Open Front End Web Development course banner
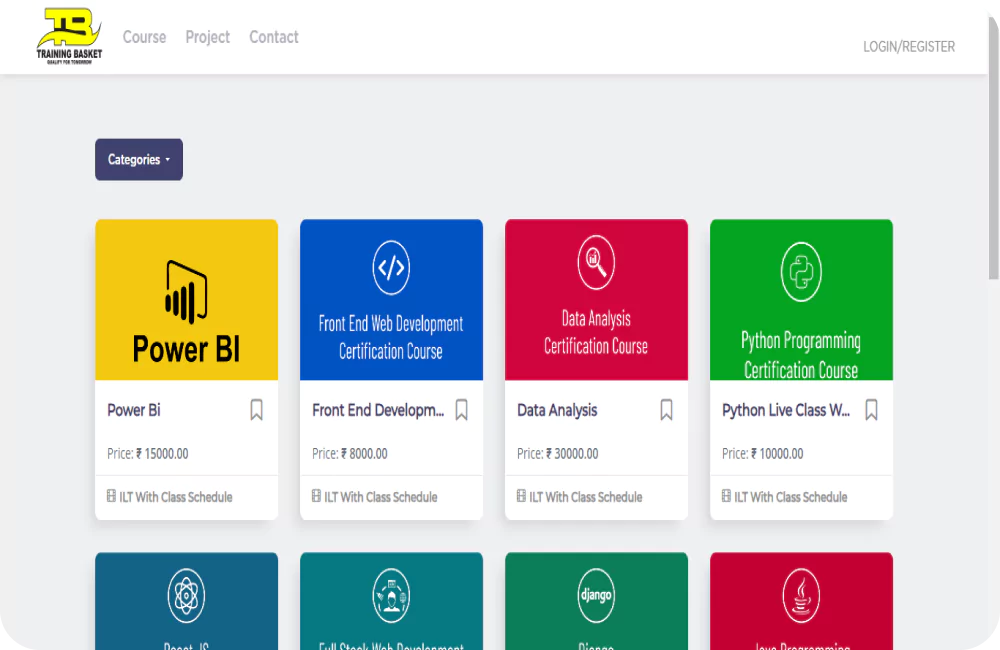This screenshot has width=1000, height=650. coord(391,300)
